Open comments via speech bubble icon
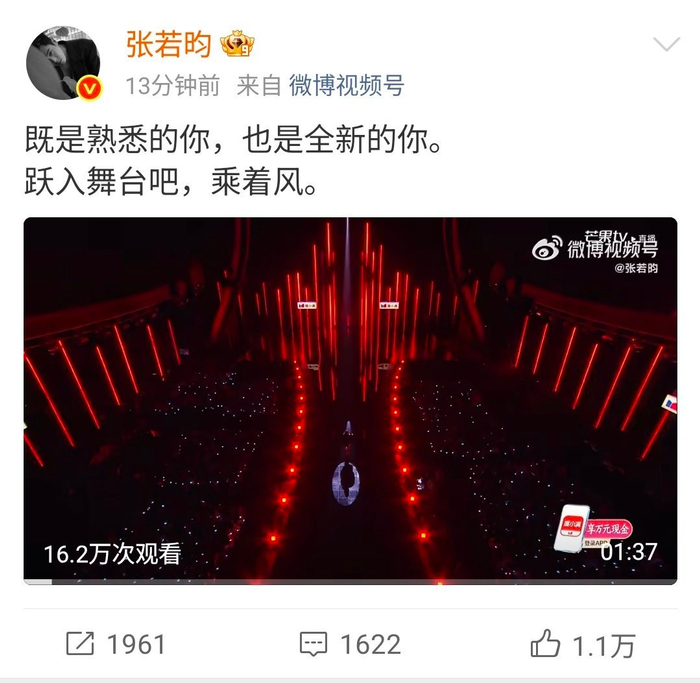This screenshot has height=683, width=700. point(313,644)
